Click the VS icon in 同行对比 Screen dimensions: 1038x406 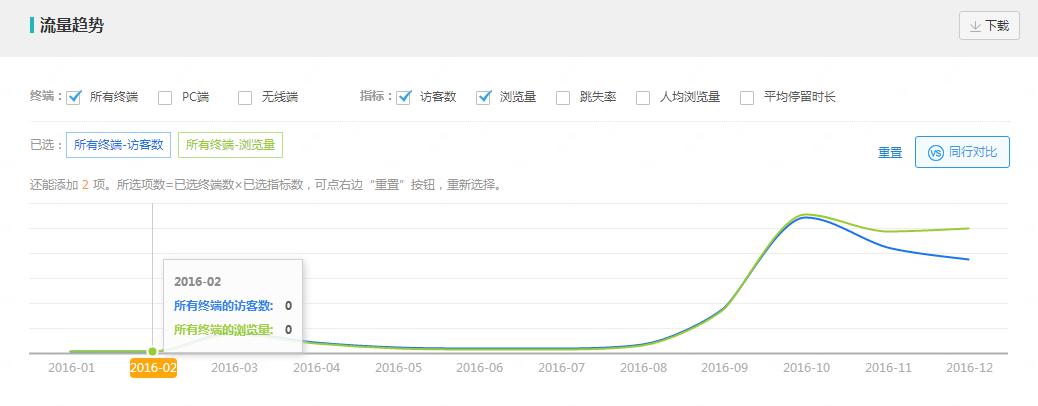pos(936,153)
